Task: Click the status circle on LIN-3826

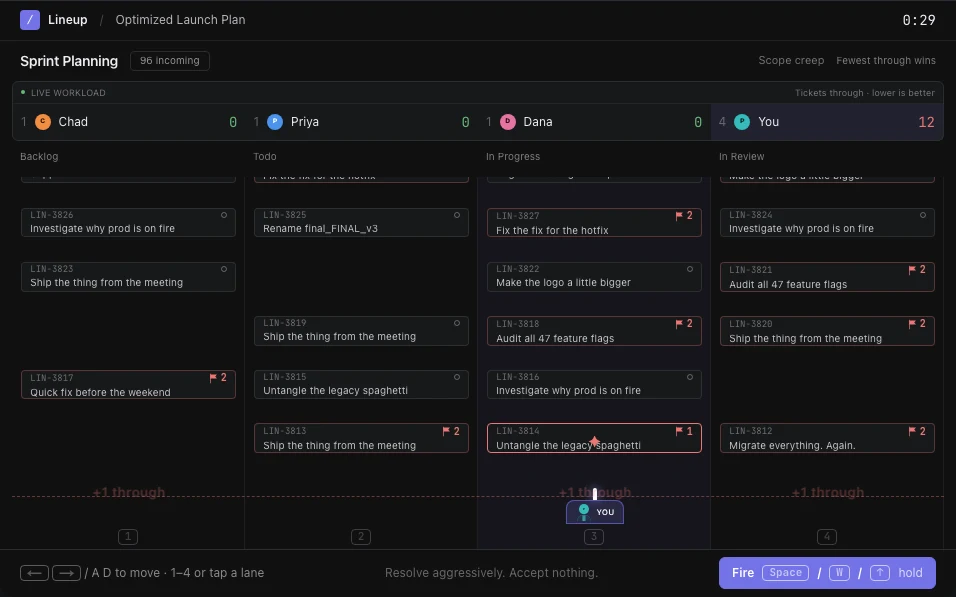Action: (x=224, y=215)
